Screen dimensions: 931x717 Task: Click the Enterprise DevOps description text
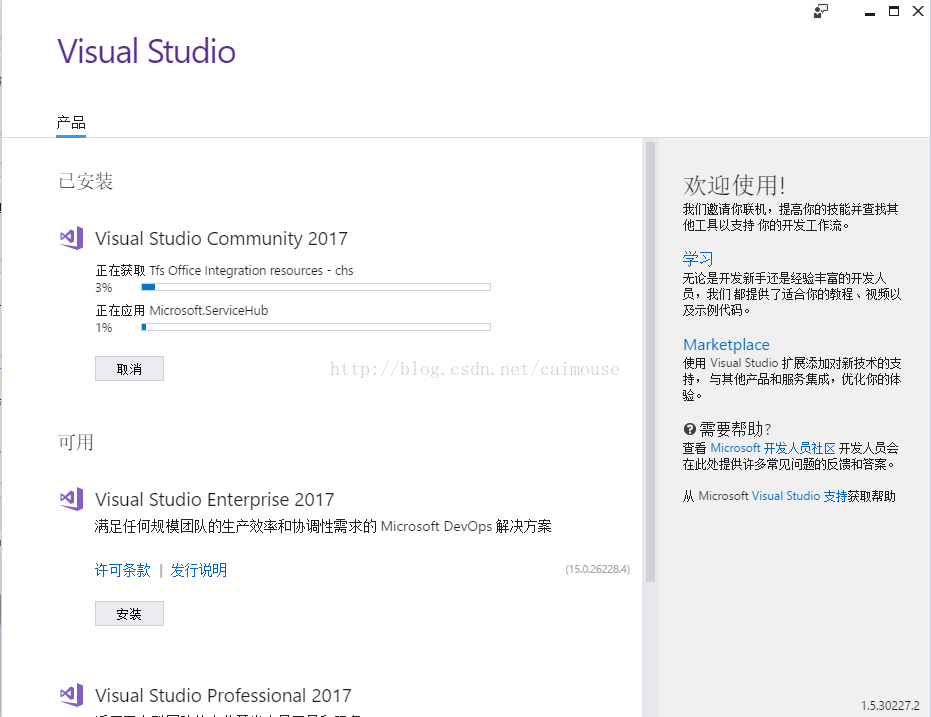coord(323,526)
